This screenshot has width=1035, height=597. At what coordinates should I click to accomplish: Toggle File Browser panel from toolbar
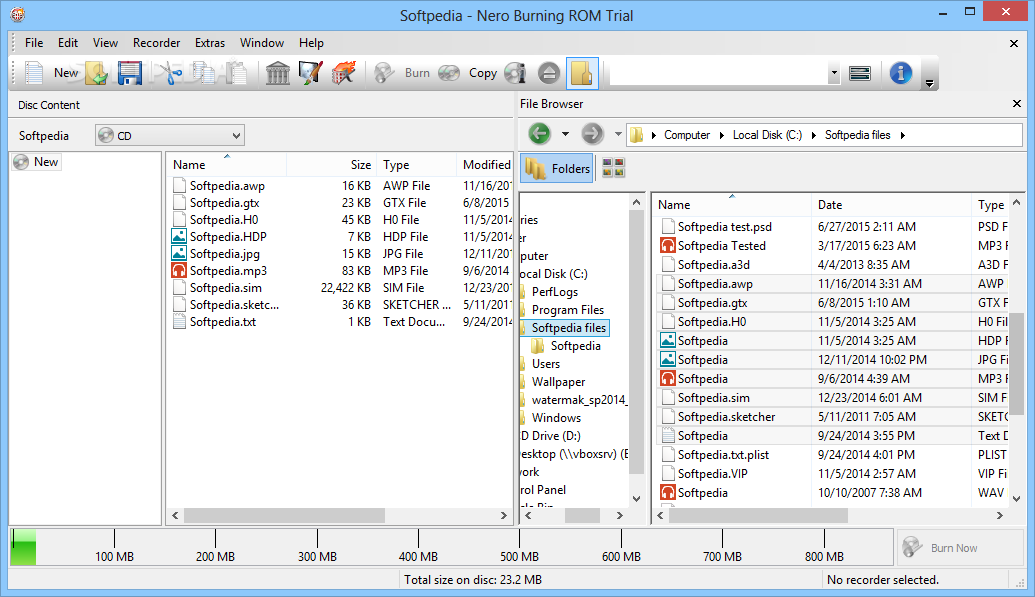582,73
